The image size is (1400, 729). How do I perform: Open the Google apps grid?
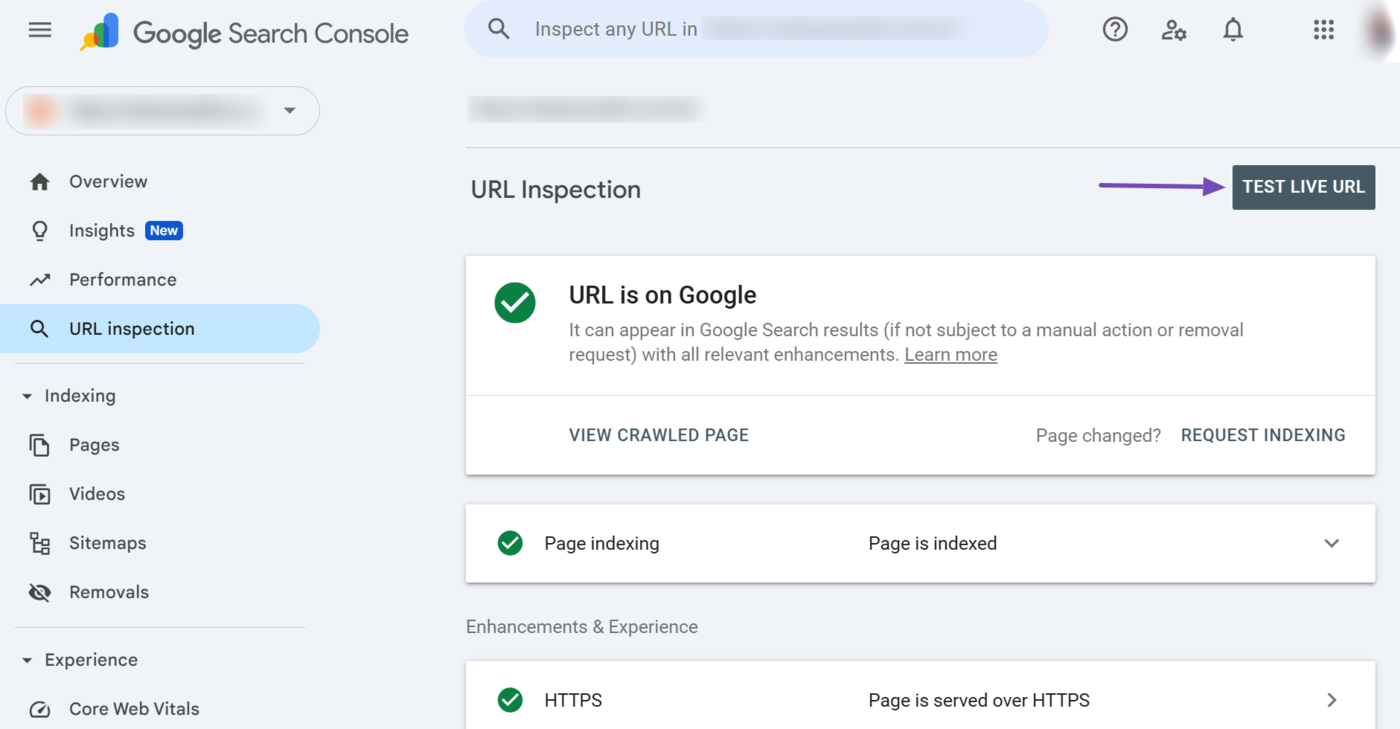click(x=1324, y=30)
